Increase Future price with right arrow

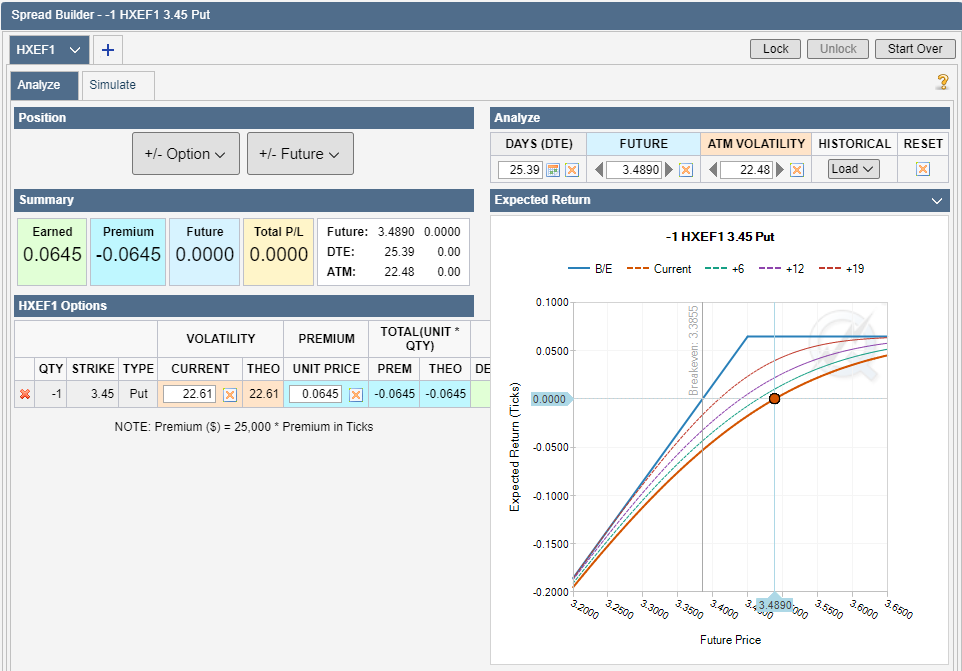coord(670,170)
